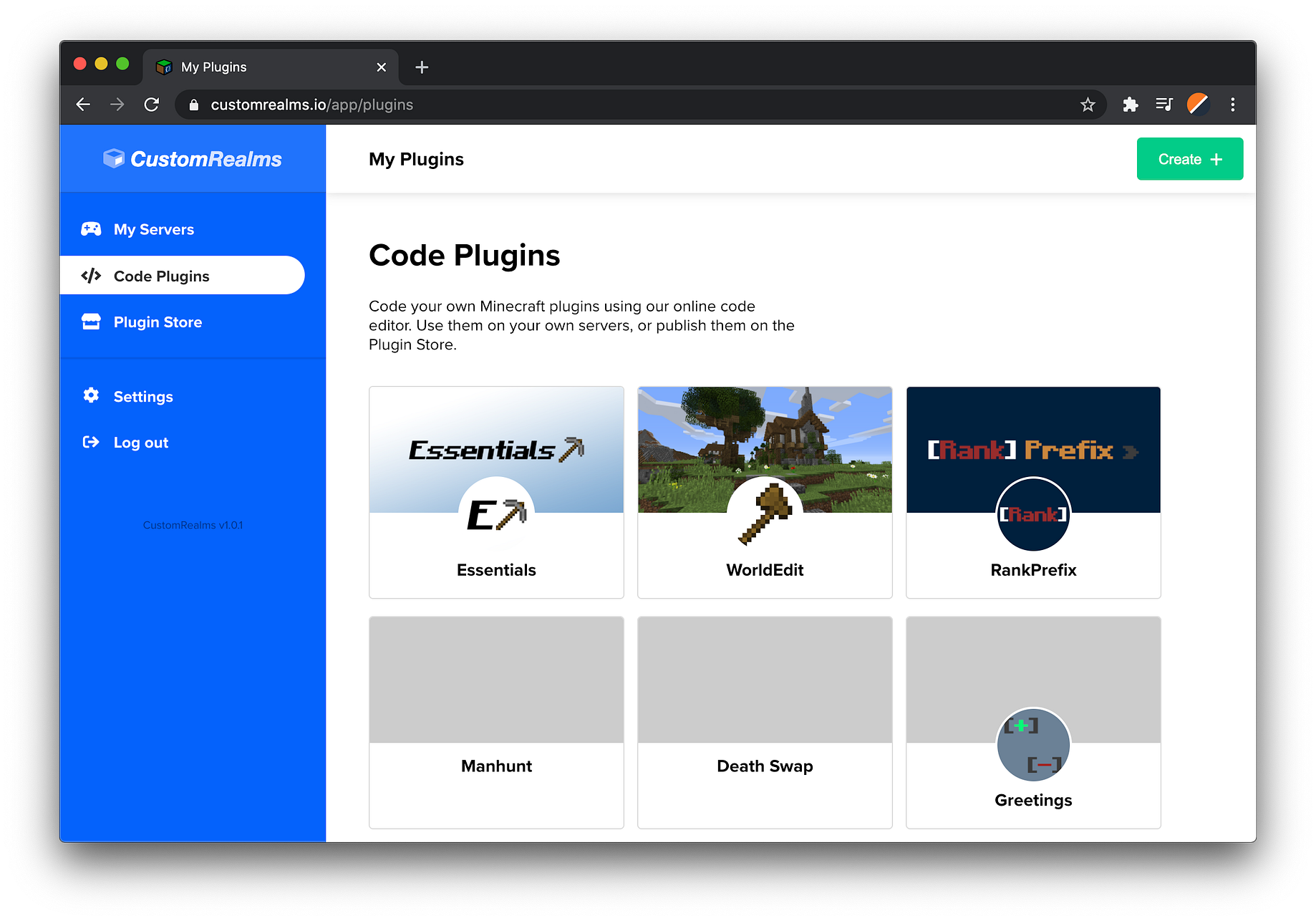Click the WorldEdit wooden axe avatar
This screenshot has width=1316, height=921.
765,513
